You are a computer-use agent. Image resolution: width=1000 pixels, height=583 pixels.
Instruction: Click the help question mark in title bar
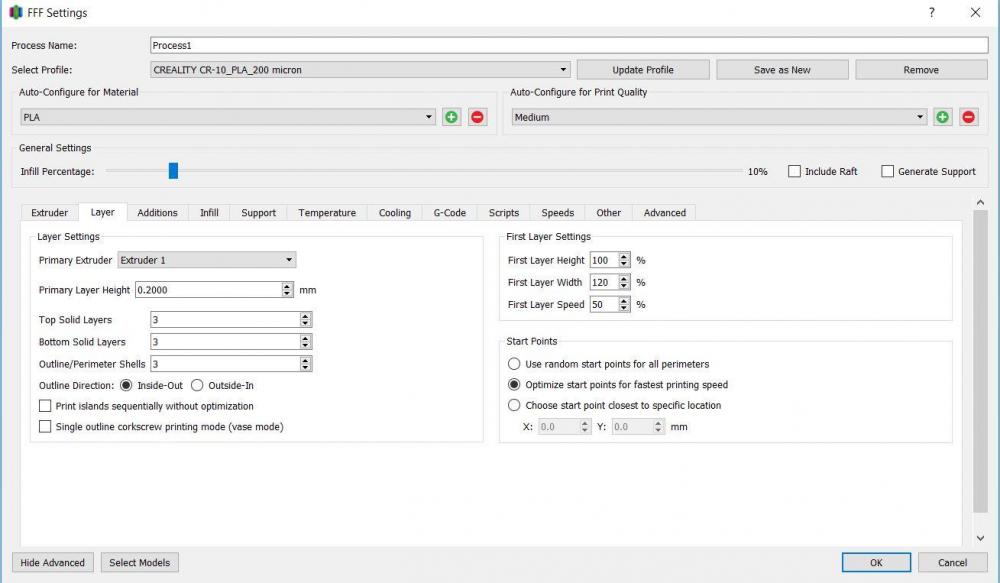pyautogui.click(x=931, y=13)
